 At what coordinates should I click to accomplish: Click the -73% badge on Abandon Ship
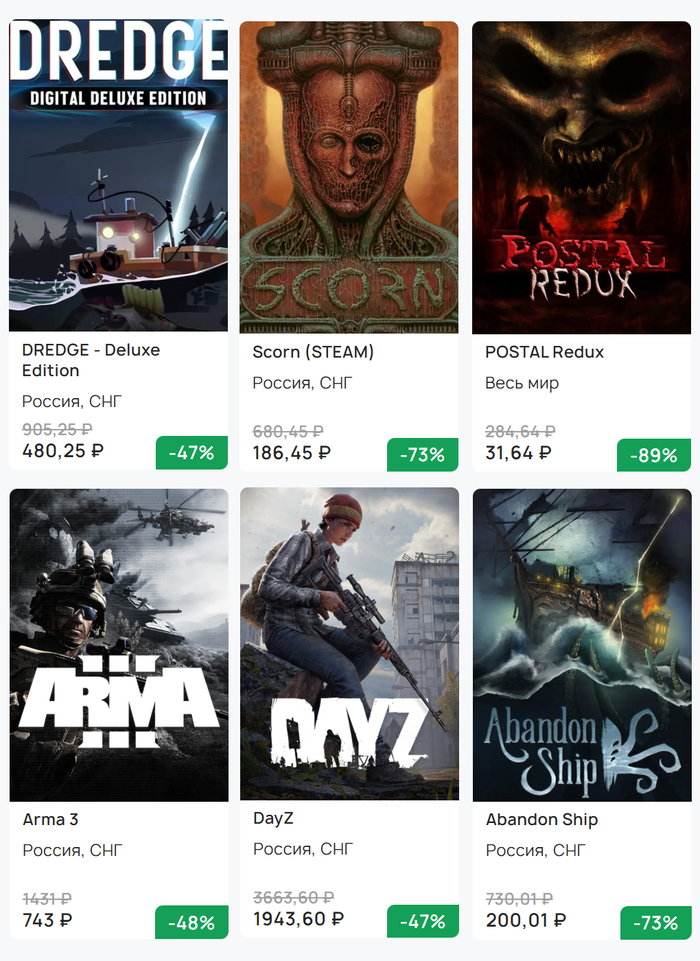654,922
